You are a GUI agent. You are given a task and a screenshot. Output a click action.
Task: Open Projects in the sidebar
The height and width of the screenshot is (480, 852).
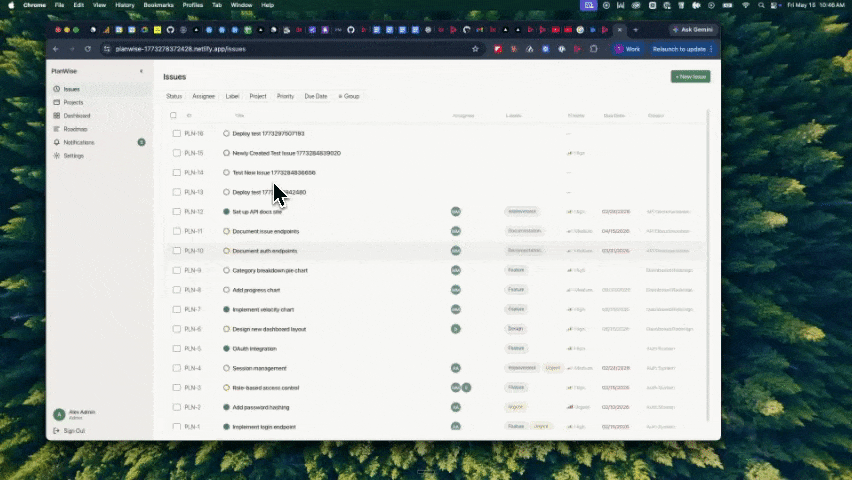(98, 102)
